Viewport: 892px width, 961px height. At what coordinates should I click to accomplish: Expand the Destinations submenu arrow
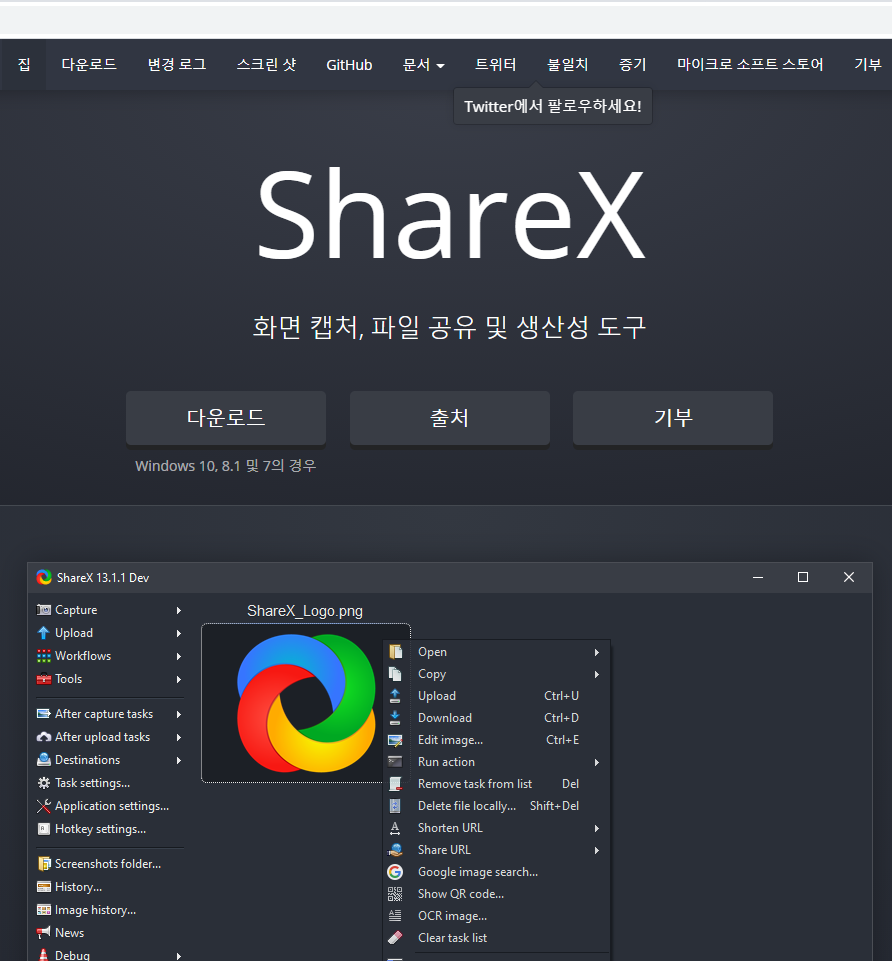pyautogui.click(x=178, y=760)
